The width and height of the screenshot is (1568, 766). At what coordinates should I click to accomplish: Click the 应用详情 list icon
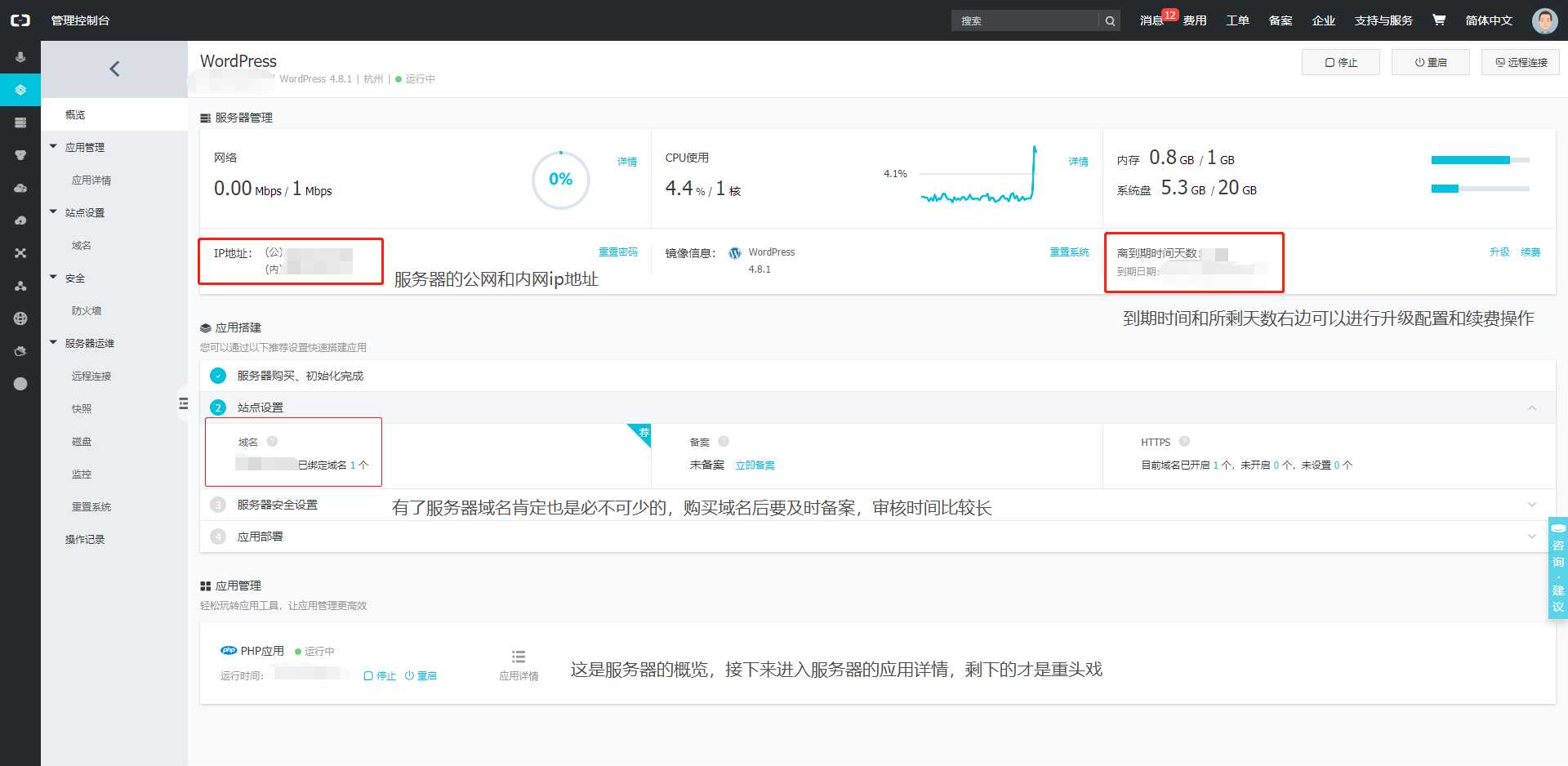519,657
